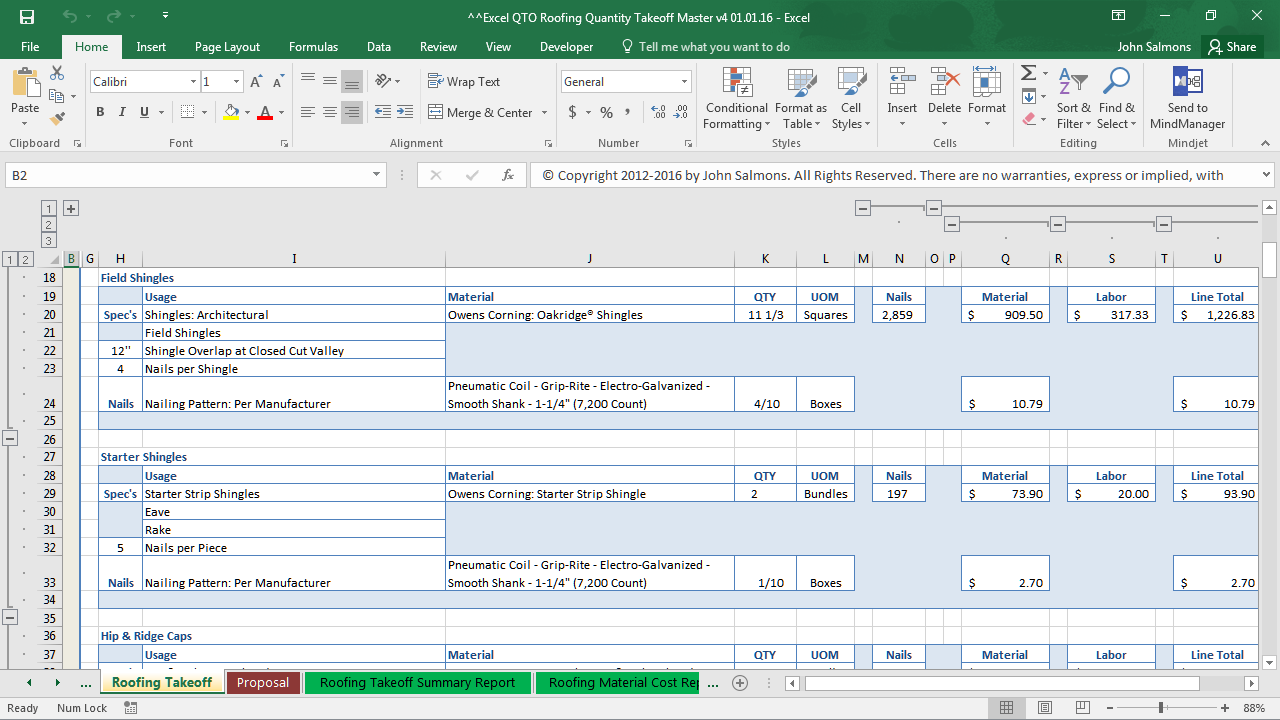Click the Share button
Image resolution: width=1280 pixels, height=720 pixels.
(1231, 46)
